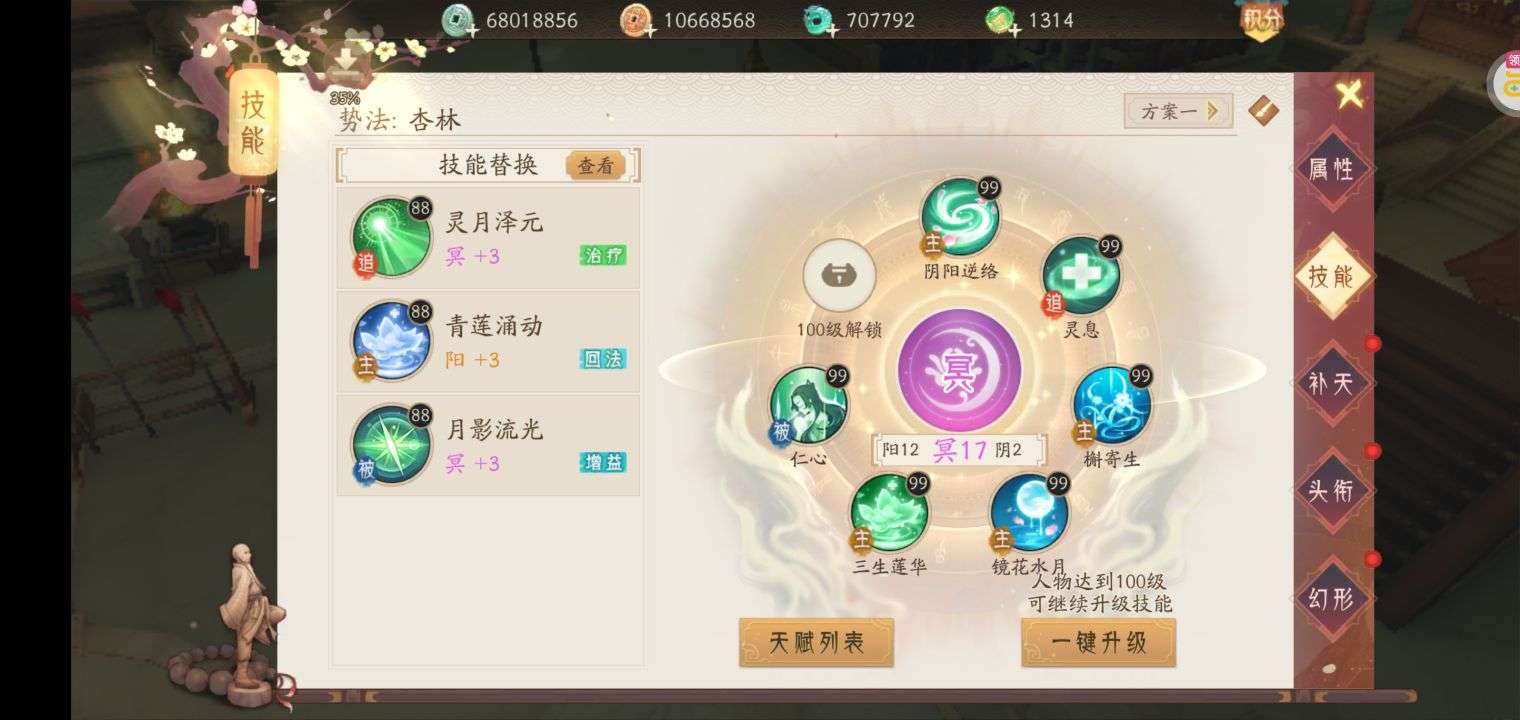The height and width of the screenshot is (720, 1520).
Task: Choose 灵月泽元 replacement skill
Action: coord(488,238)
